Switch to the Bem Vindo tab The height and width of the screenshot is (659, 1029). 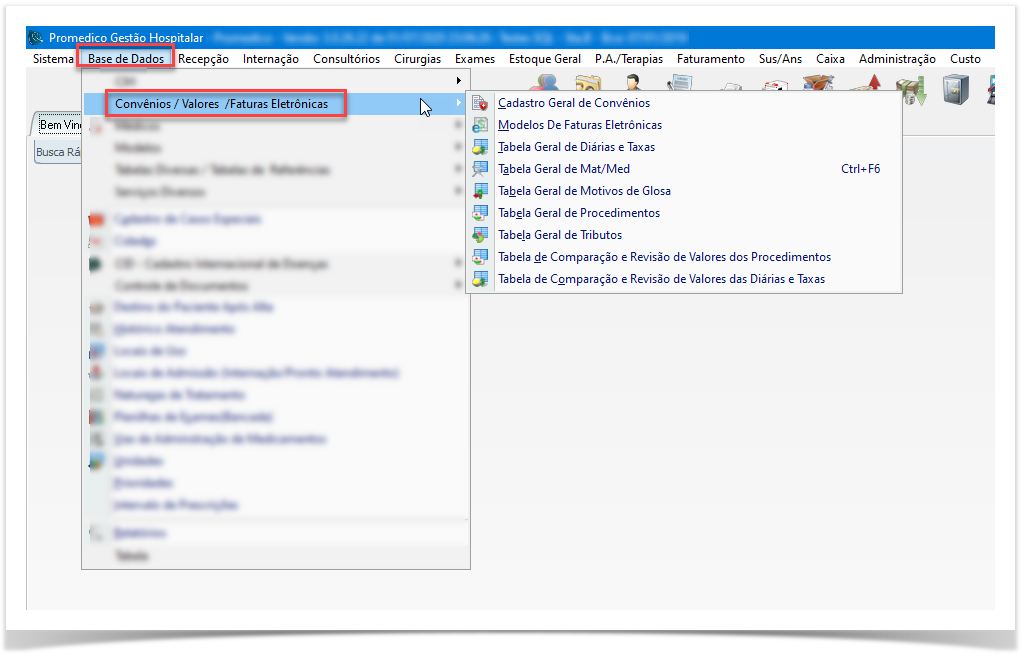point(59,125)
